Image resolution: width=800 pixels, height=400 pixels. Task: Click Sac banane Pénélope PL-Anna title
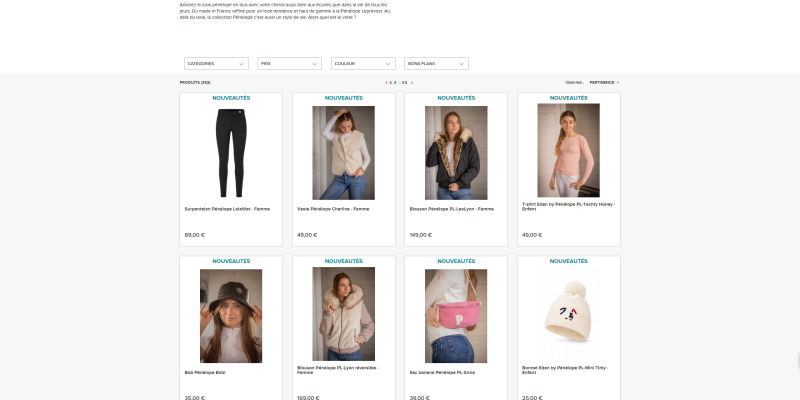click(x=442, y=373)
